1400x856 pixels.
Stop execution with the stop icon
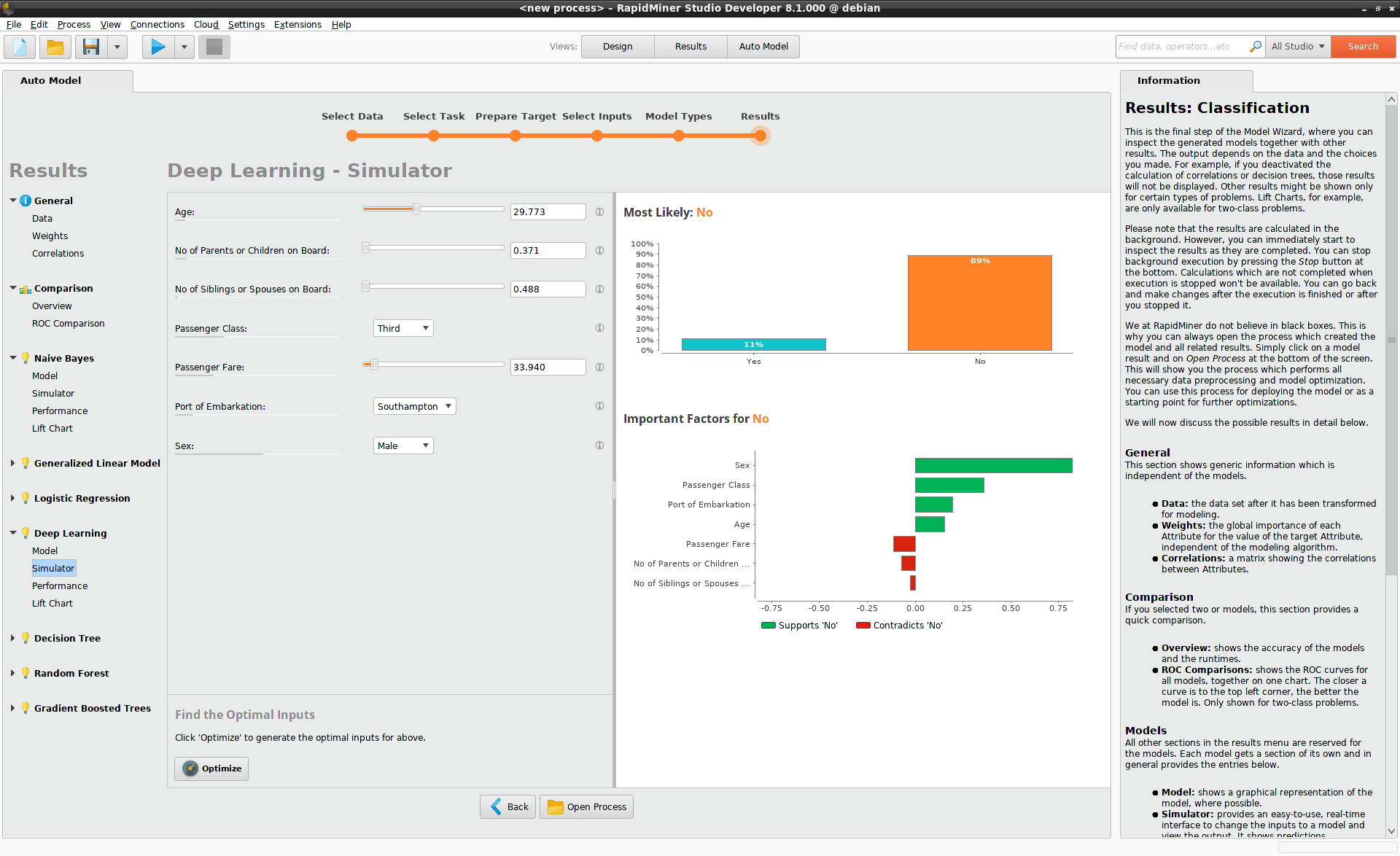[214, 46]
